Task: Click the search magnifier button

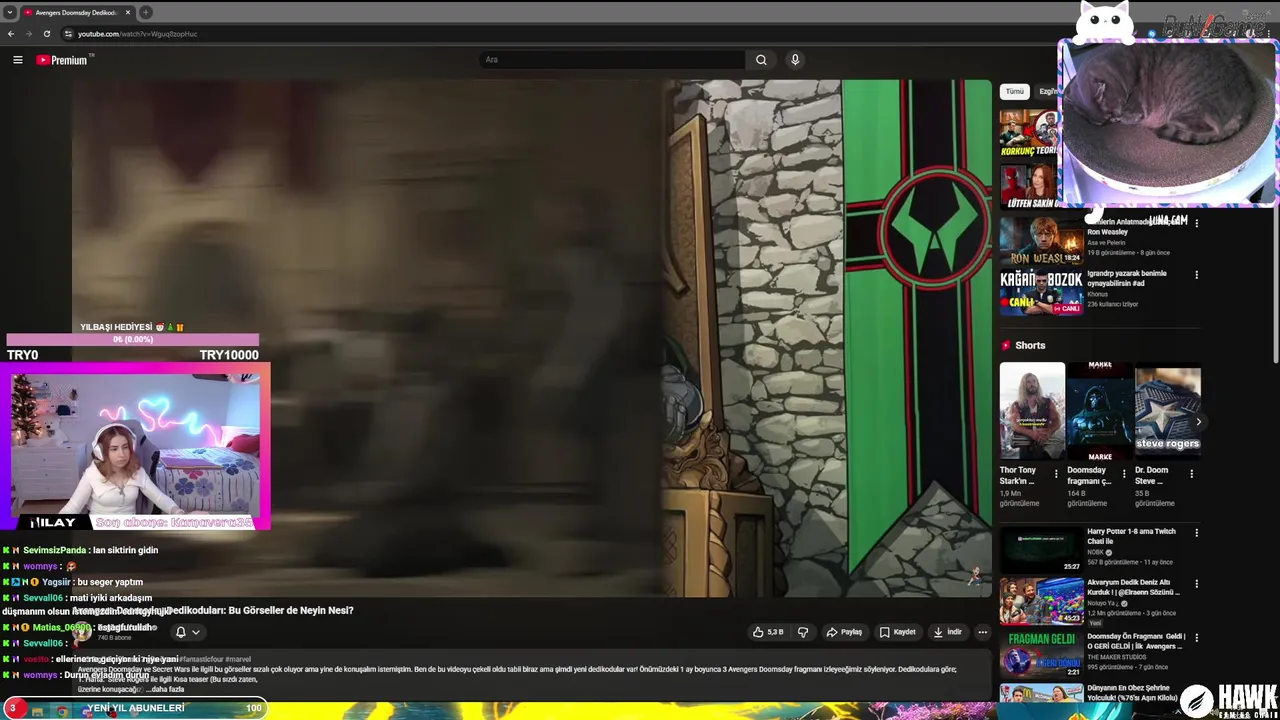Action: (x=761, y=60)
